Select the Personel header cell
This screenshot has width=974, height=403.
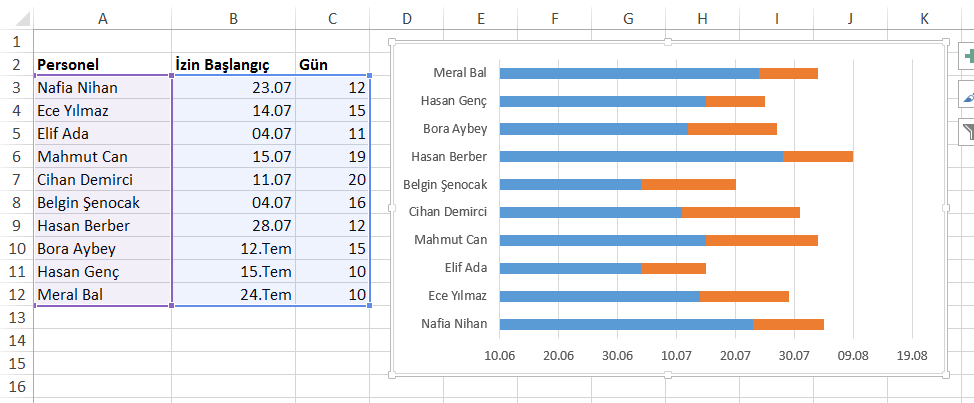103,65
